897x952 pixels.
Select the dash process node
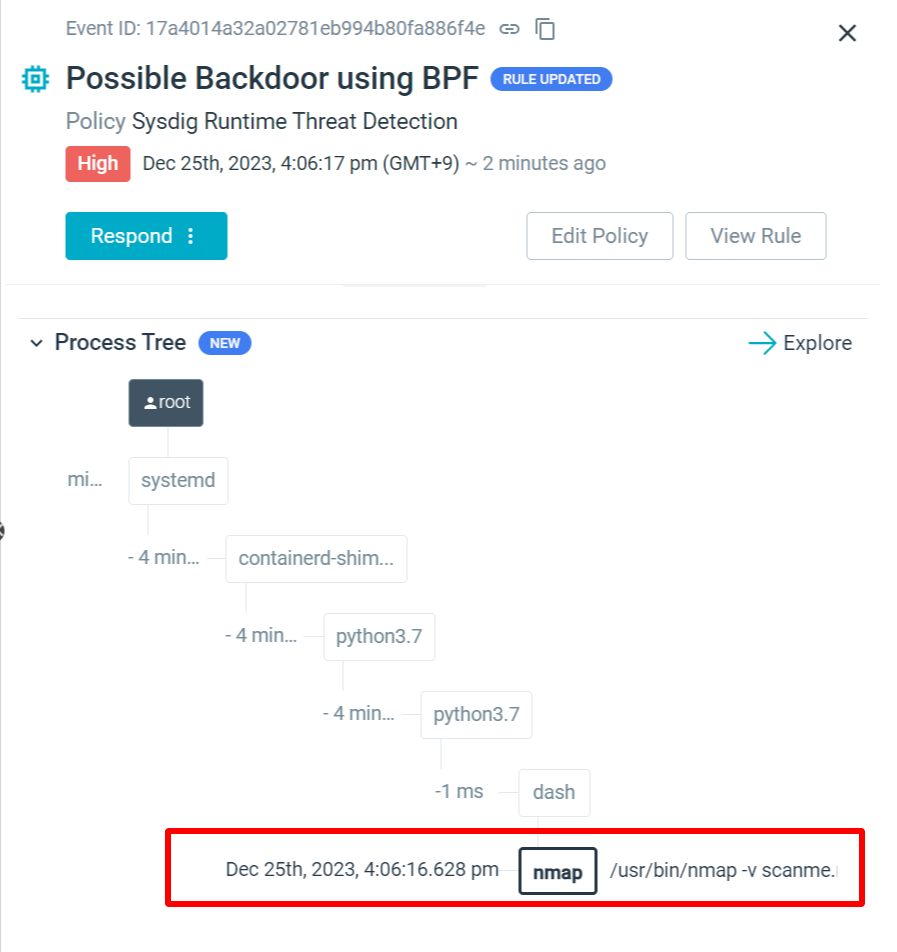[x=554, y=792]
